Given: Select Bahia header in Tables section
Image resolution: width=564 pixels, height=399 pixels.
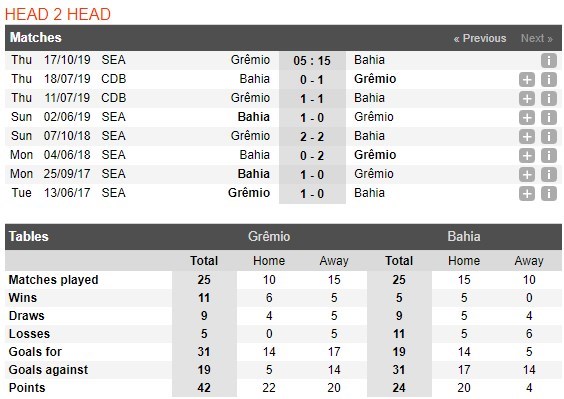Looking at the screenshot, I should [x=464, y=236].
